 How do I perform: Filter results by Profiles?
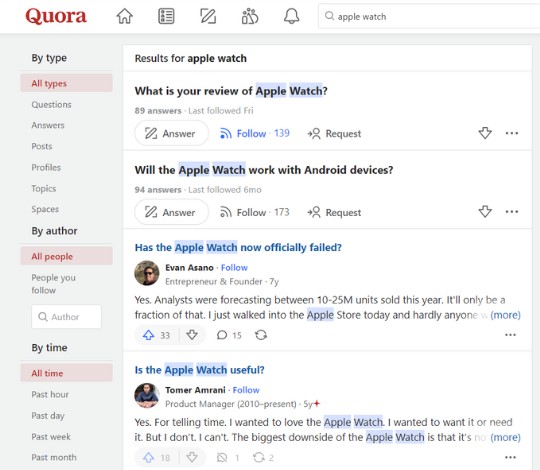pyautogui.click(x=46, y=167)
